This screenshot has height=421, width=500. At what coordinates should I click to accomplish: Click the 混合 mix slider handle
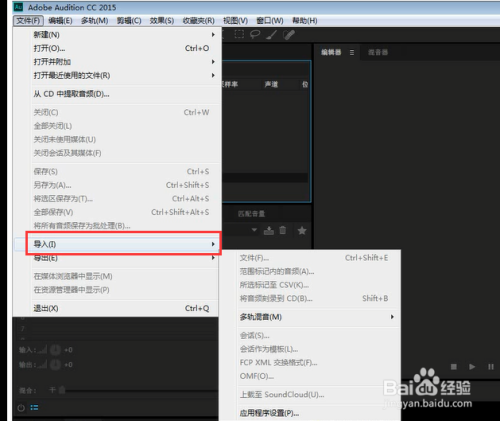click(62, 390)
